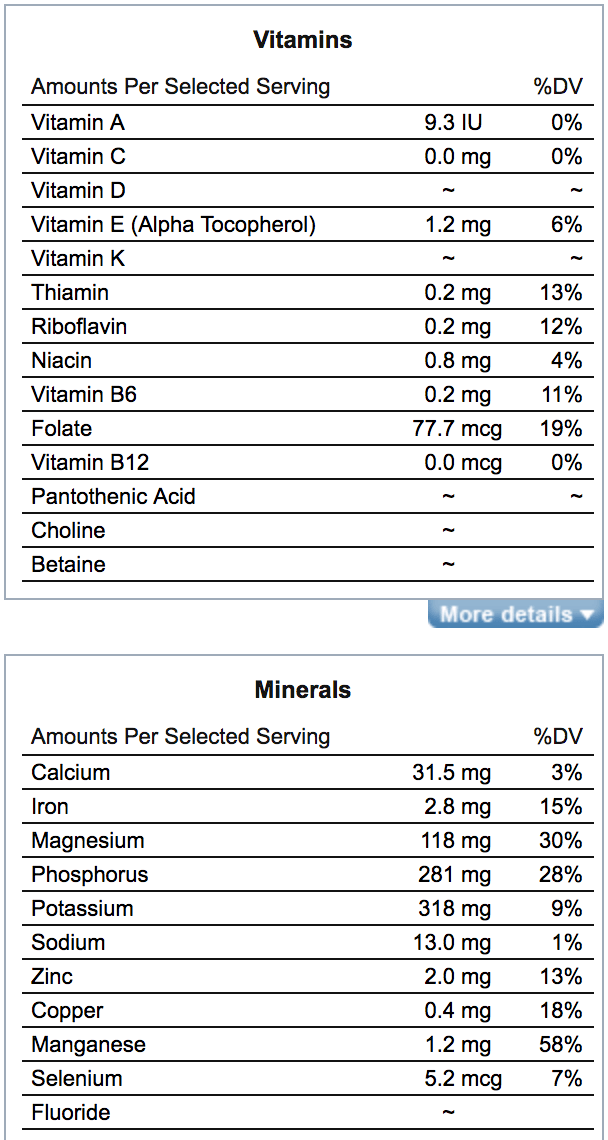This screenshot has width=608, height=1140.
Task: Click the Choline entry
Action: click(x=66, y=530)
